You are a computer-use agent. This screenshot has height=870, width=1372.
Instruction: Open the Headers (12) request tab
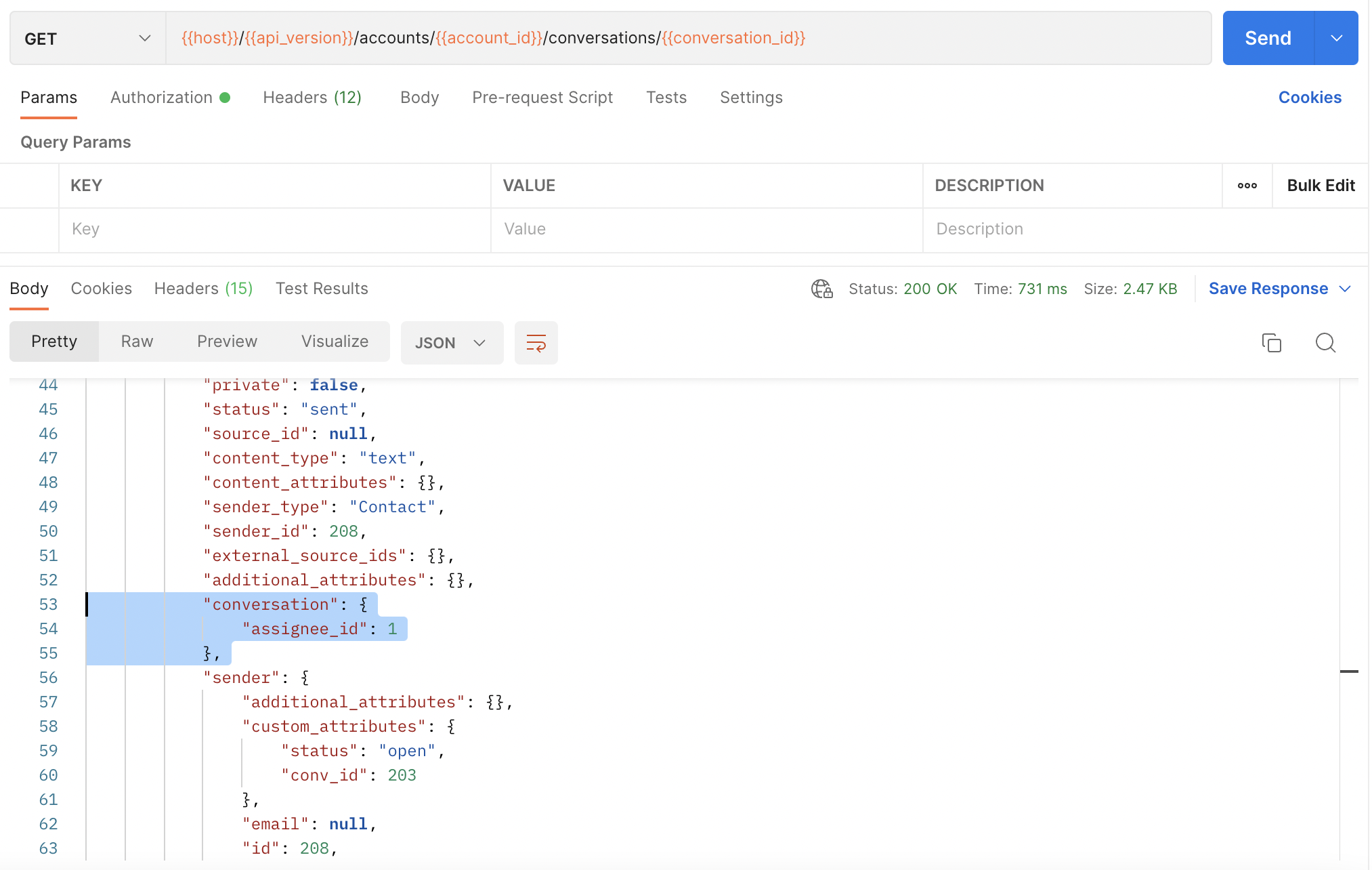[x=312, y=97]
